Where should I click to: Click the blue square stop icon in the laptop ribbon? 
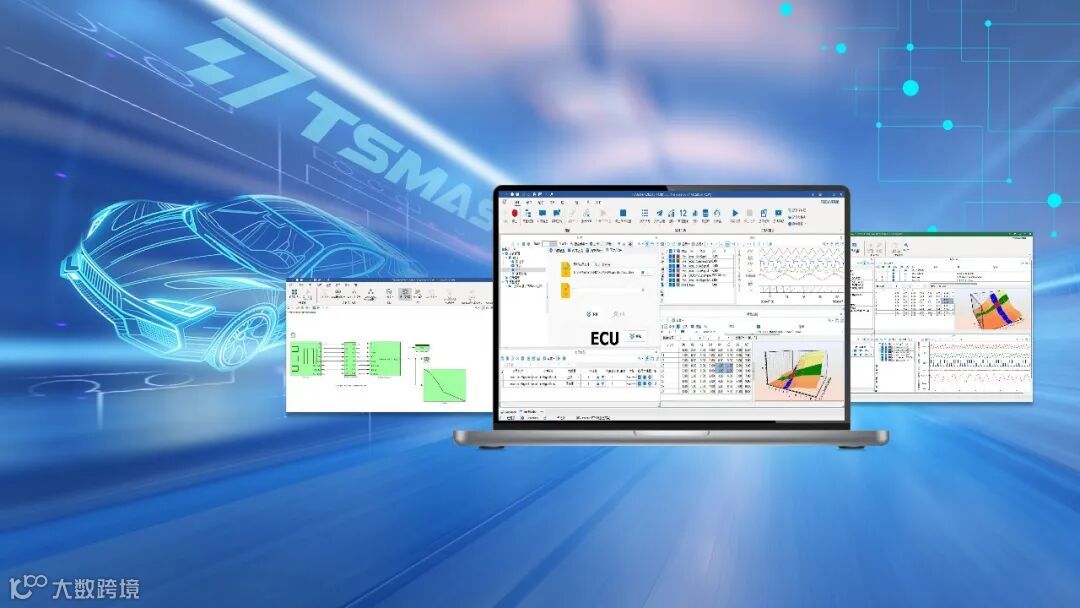pyautogui.click(x=623, y=213)
